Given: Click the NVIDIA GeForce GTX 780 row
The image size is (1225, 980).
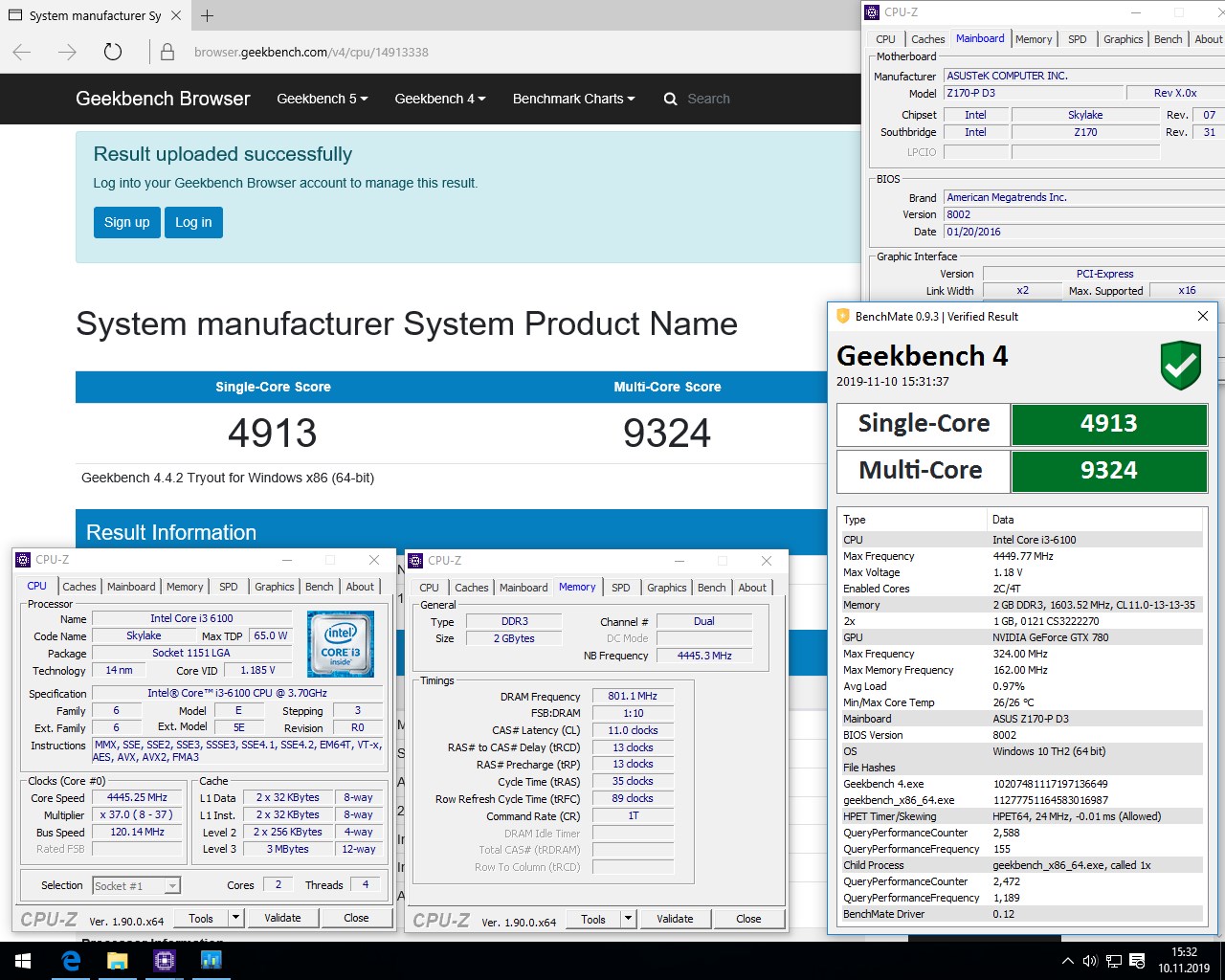Looking at the screenshot, I should (x=1020, y=637).
